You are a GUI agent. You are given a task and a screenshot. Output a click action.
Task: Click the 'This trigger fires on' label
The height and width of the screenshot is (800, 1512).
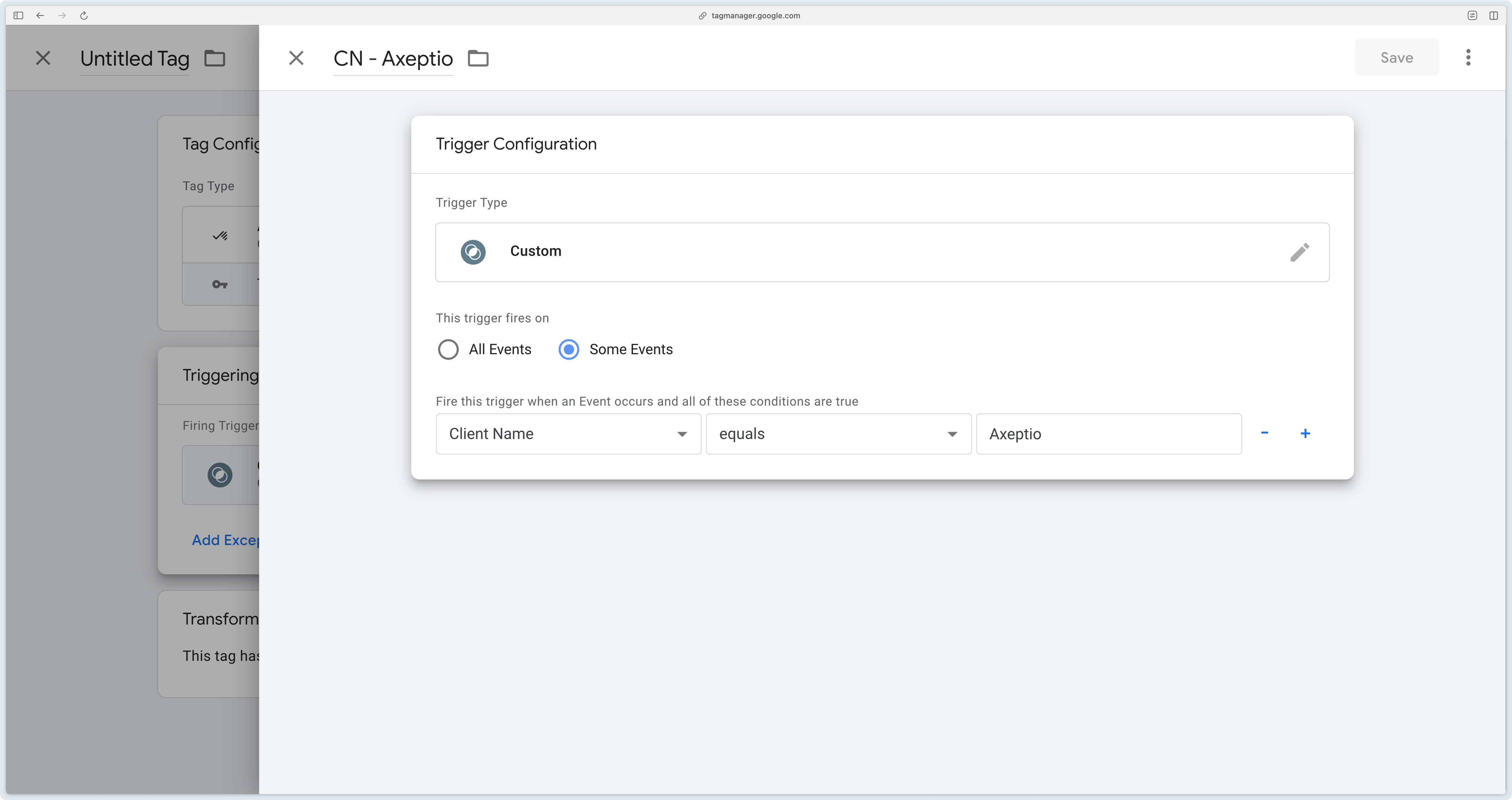point(492,318)
